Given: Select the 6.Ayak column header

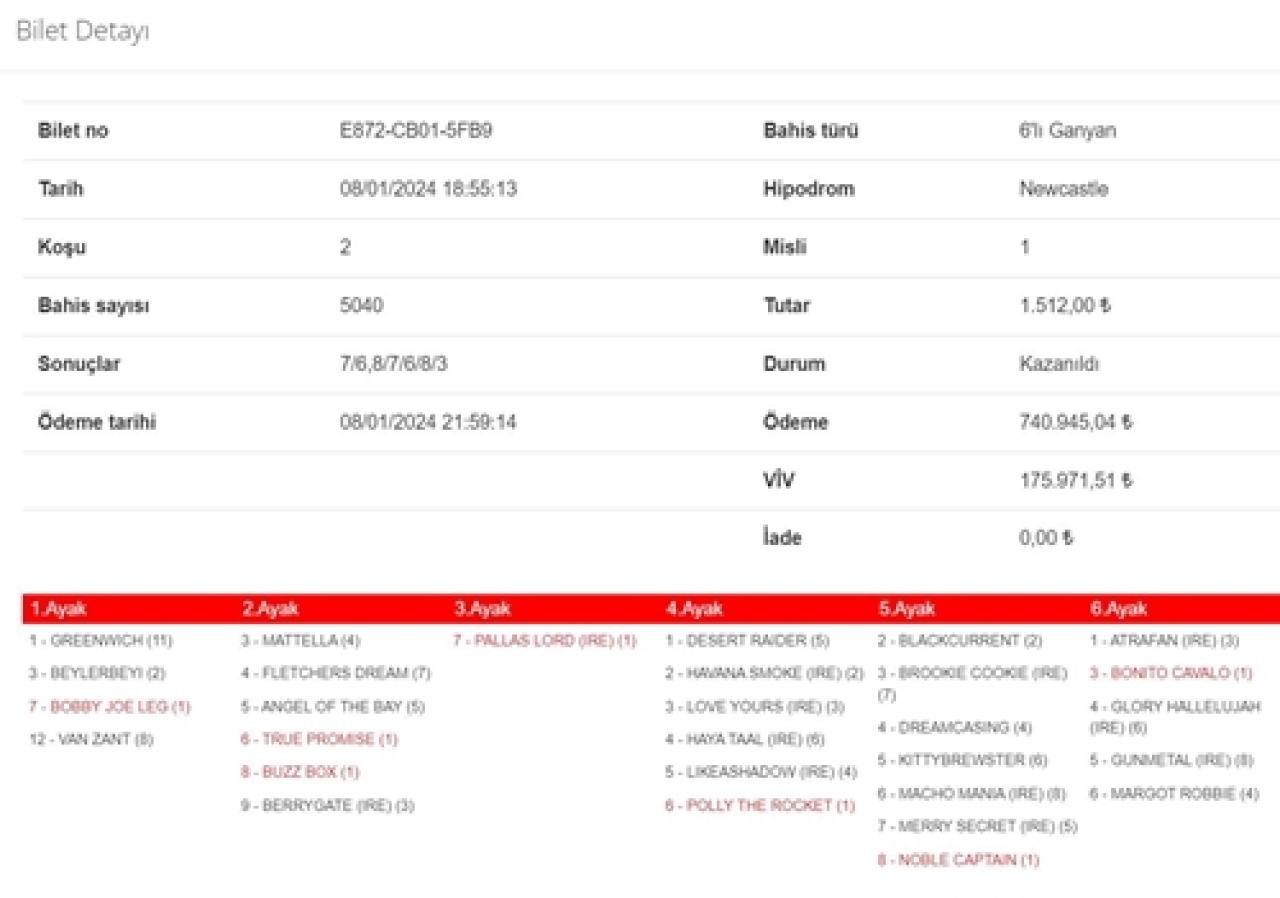Looking at the screenshot, I should (1119, 609).
